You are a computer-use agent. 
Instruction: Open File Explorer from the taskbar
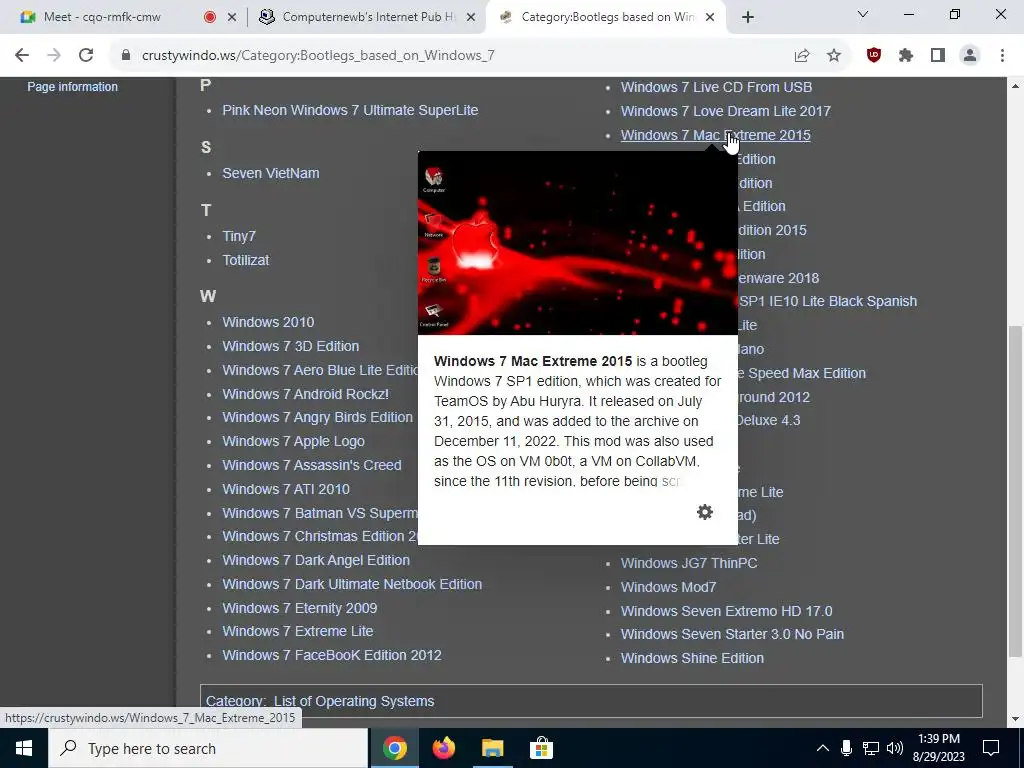pyautogui.click(x=493, y=748)
